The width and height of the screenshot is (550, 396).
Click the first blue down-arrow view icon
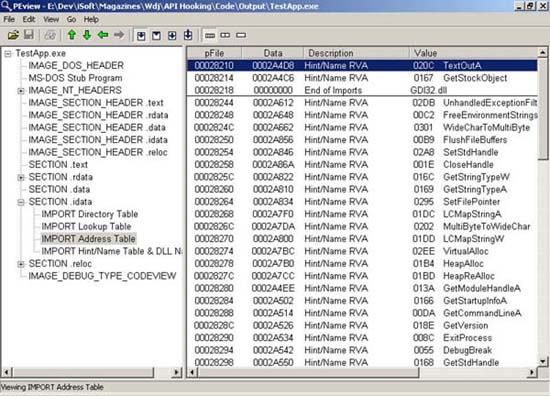141,35
